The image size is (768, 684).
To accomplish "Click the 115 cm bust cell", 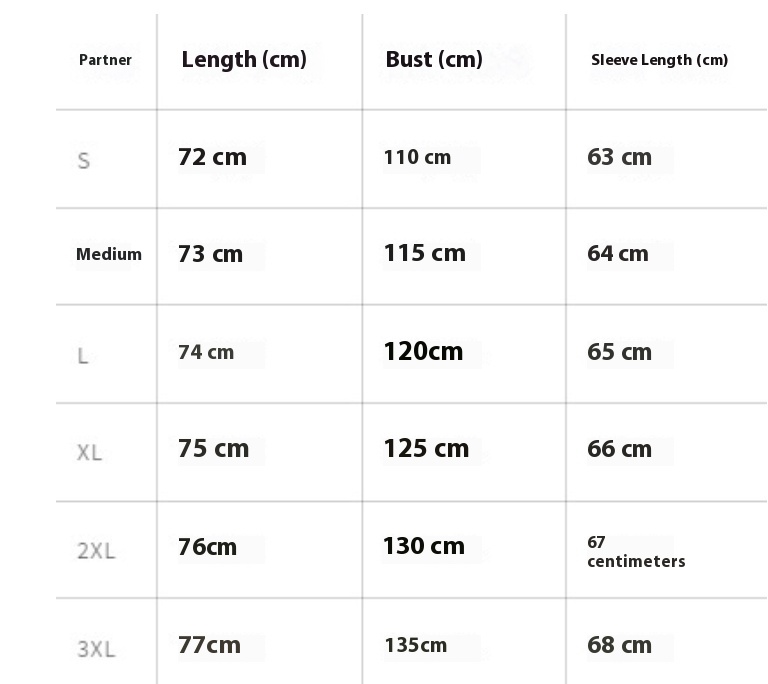I will (424, 254).
